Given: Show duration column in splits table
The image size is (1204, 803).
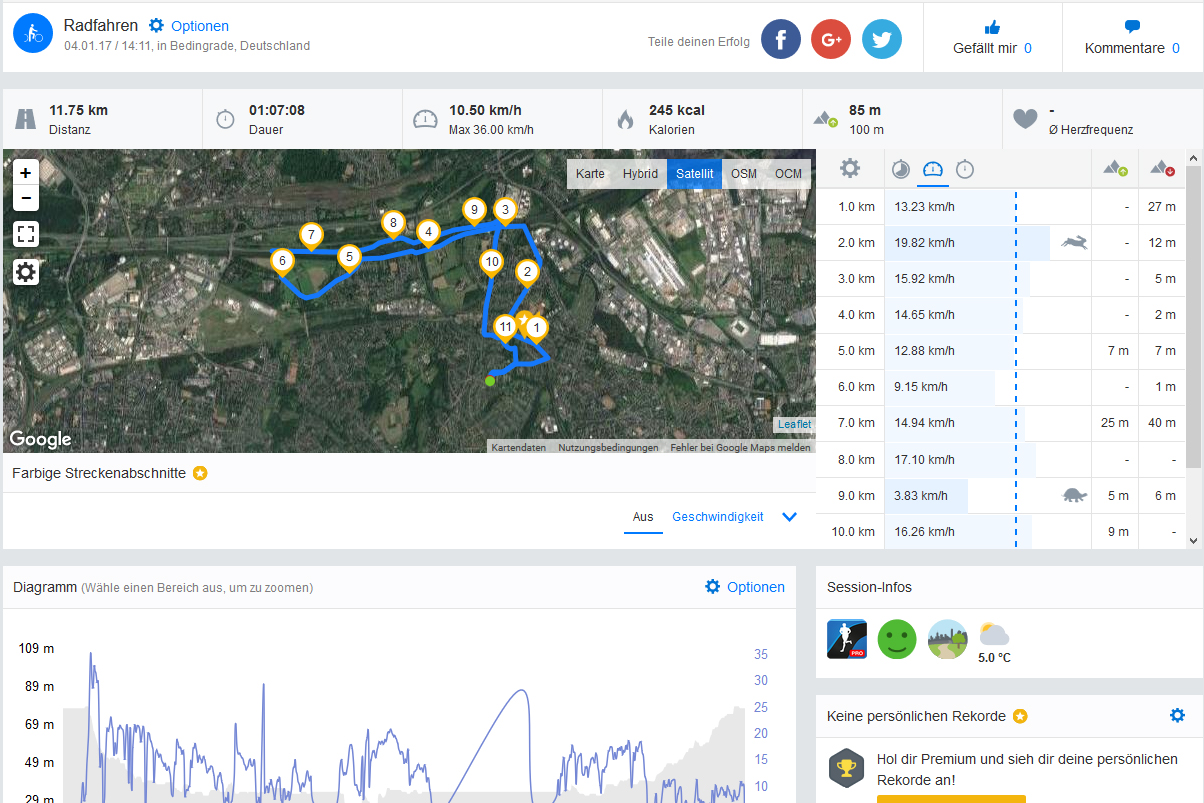Looking at the screenshot, I should tap(965, 169).
